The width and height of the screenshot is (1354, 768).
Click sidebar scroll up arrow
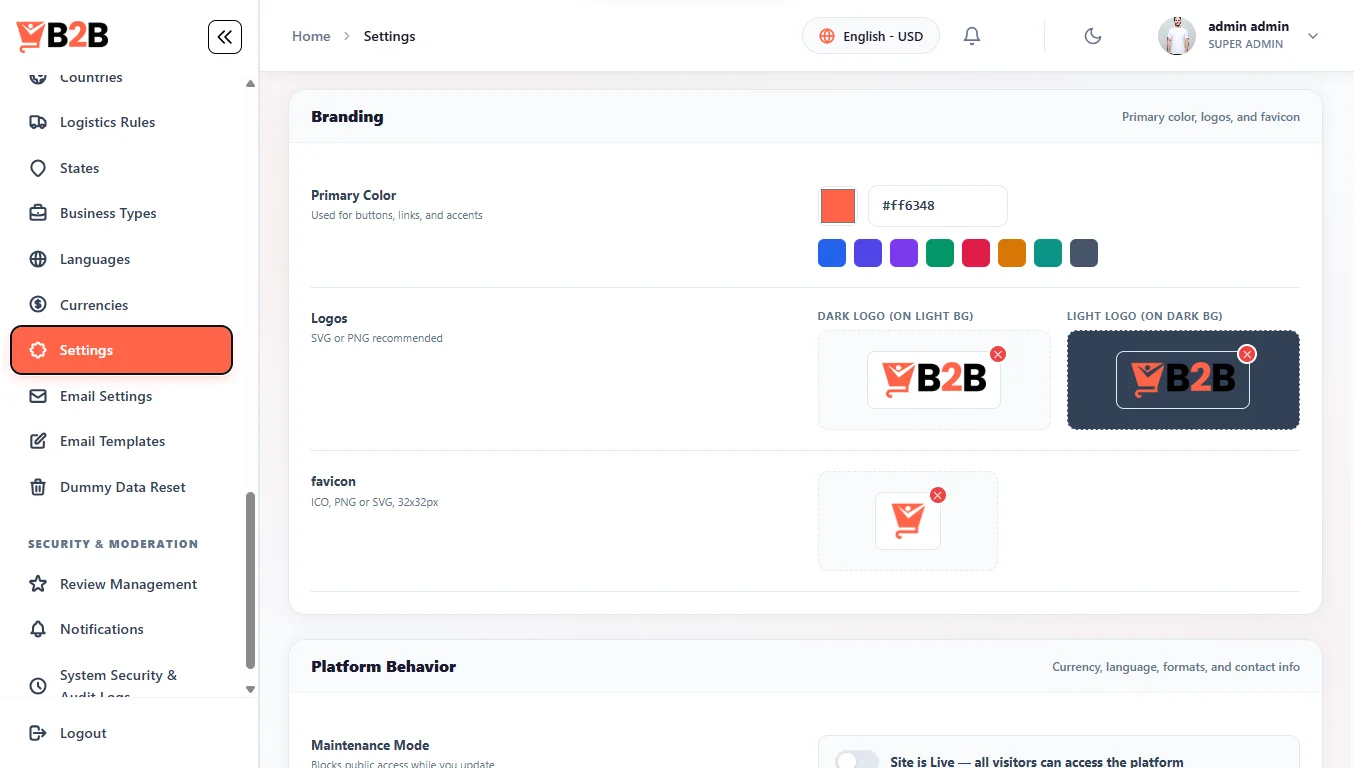250,83
